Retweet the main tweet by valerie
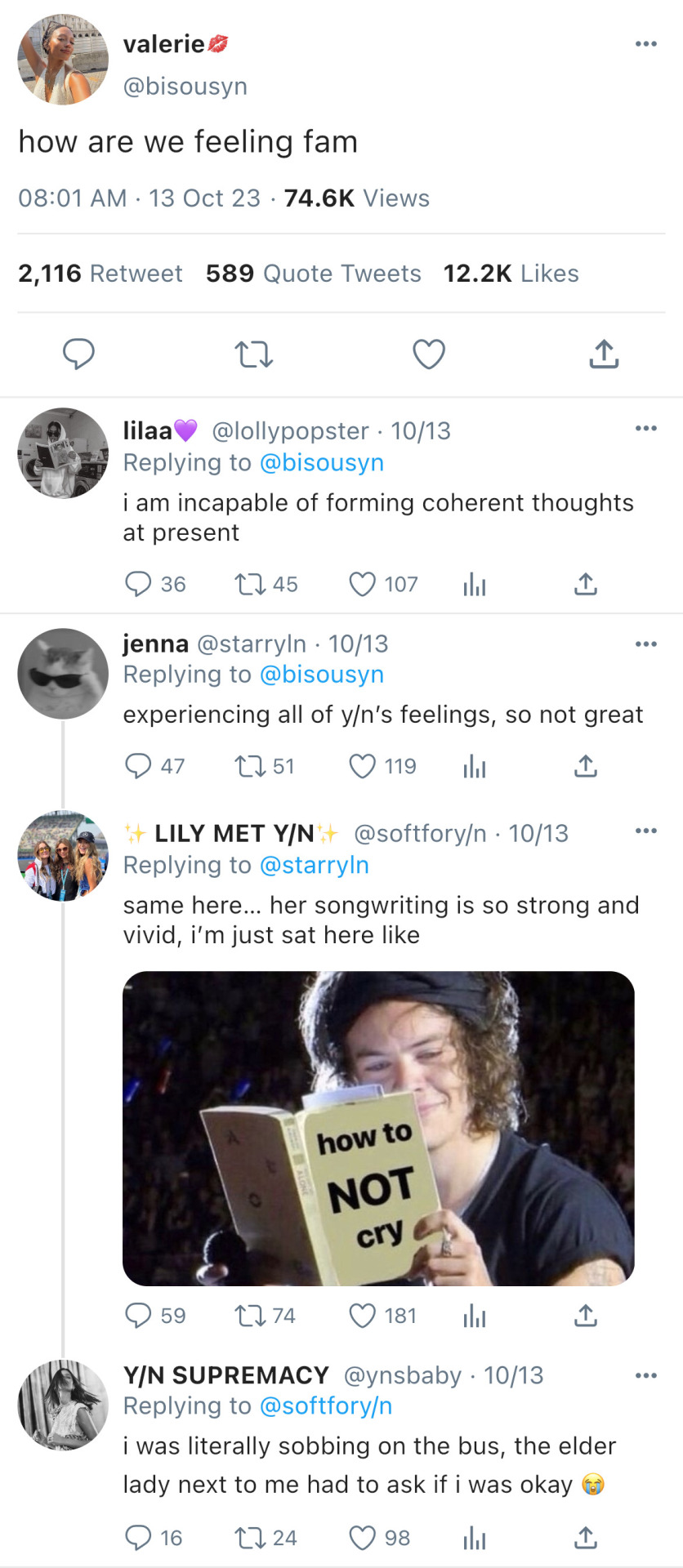The image size is (683, 1568). click(x=253, y=354)
